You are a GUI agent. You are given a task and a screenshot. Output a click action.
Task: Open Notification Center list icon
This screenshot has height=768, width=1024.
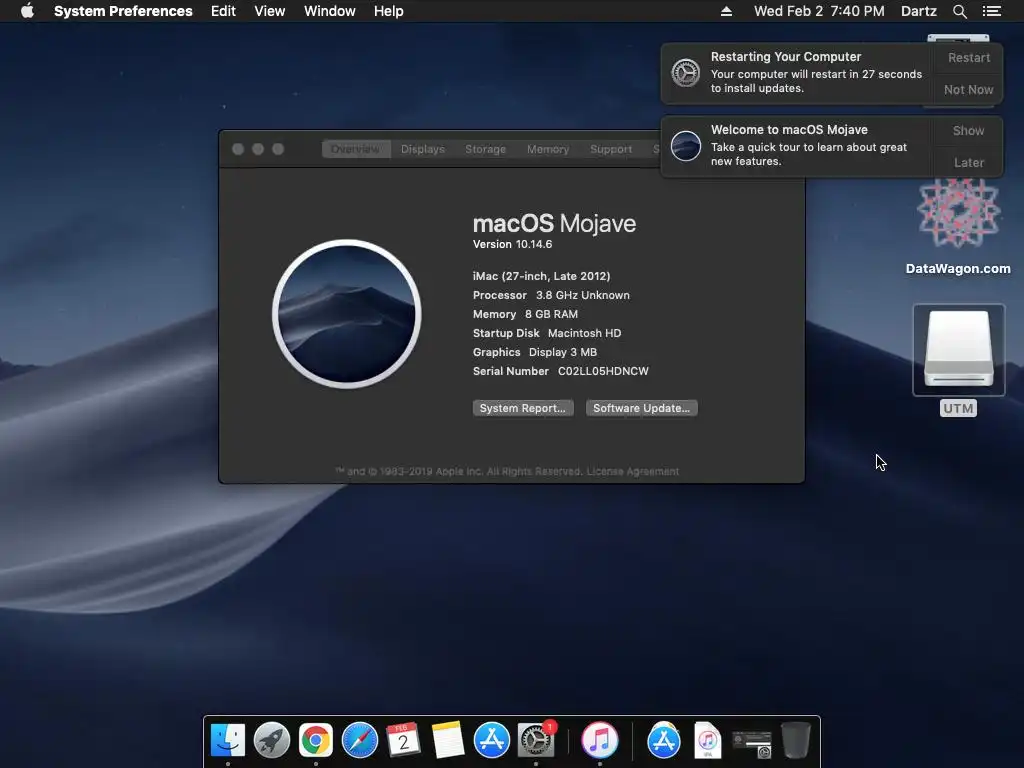point(992,11)
